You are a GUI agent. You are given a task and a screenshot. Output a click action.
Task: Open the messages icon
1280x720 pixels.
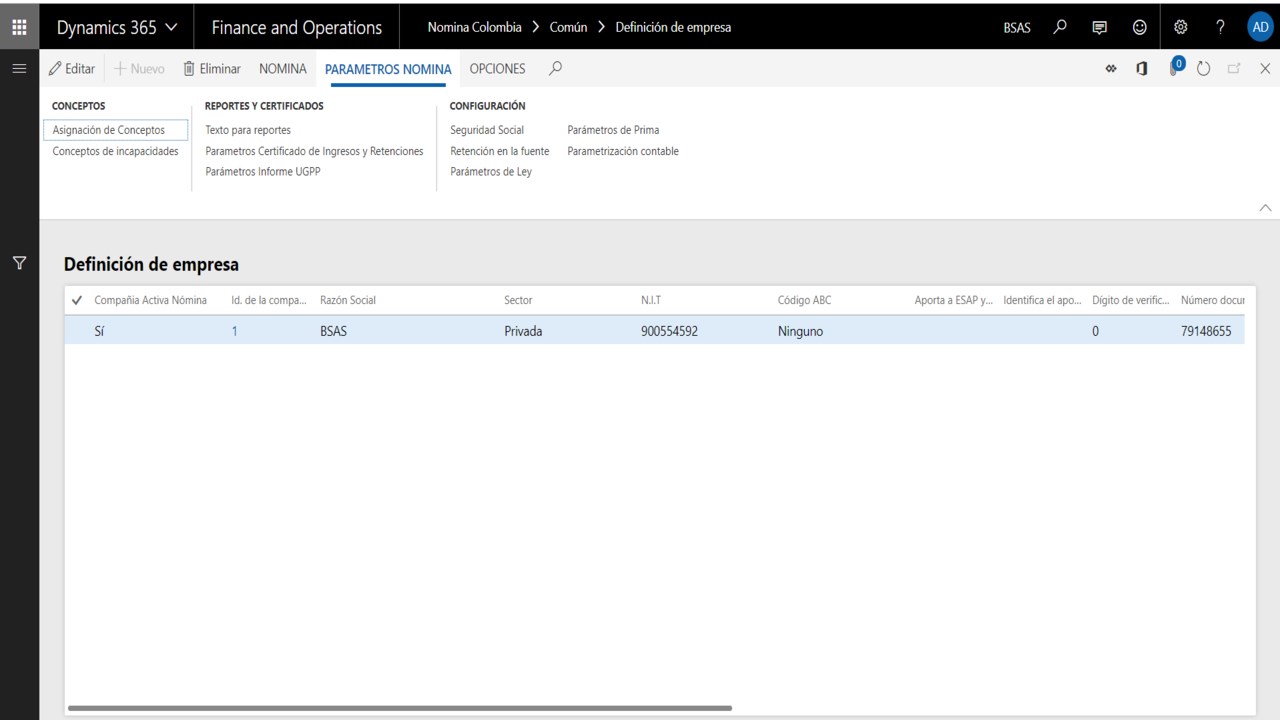tap(1100, 27)
